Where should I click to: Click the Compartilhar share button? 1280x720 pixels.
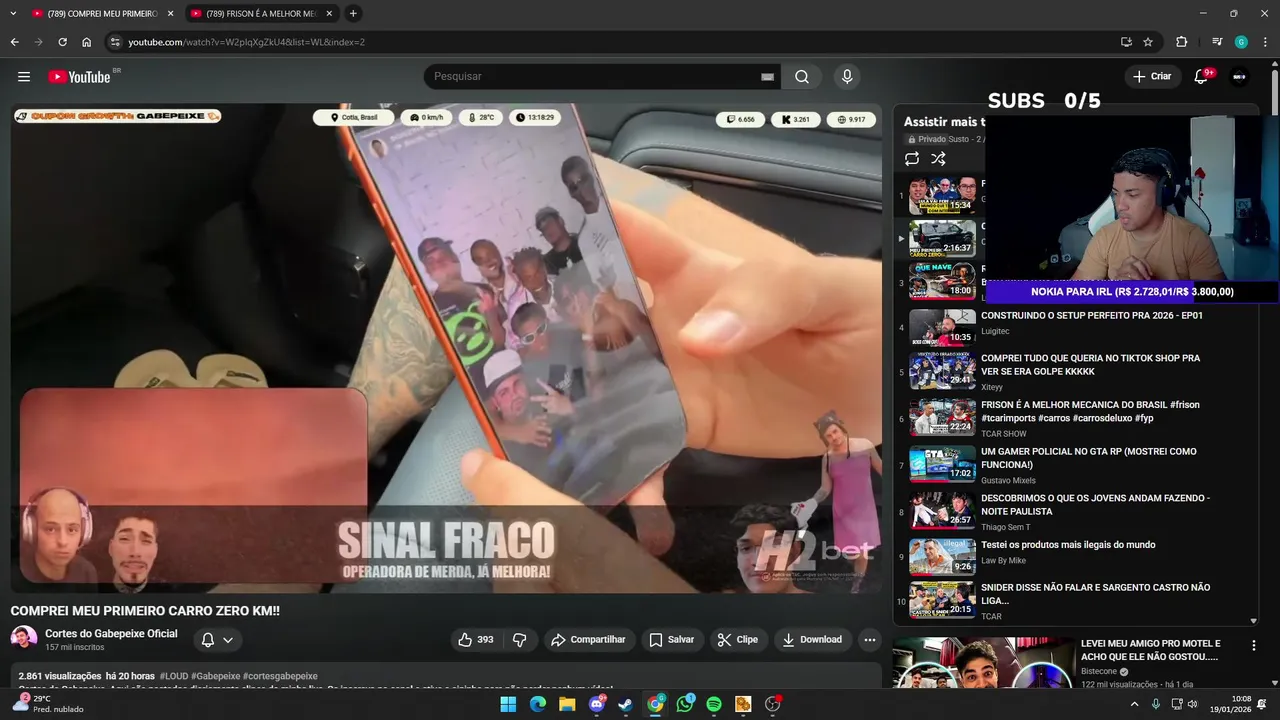[588, 640]
